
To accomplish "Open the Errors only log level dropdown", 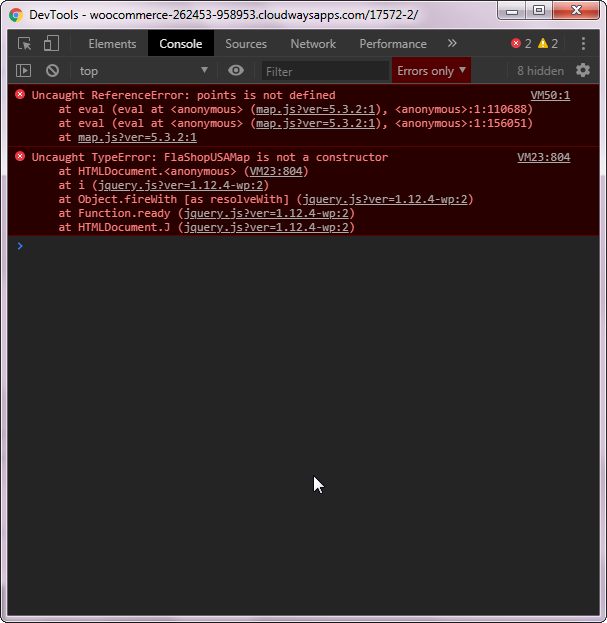I will point(431,71).
